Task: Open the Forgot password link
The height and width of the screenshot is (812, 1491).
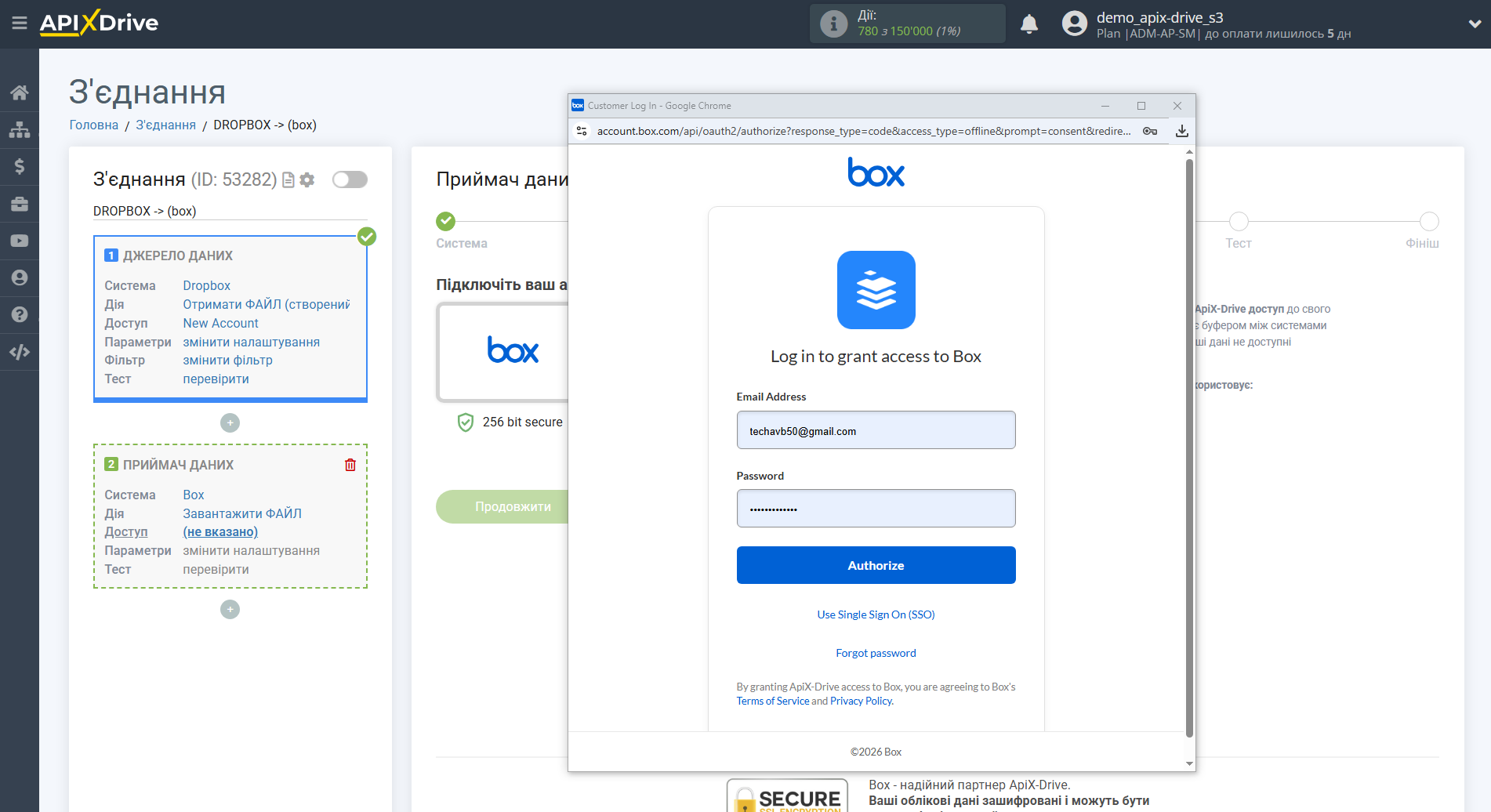Action: coord(876,652)
